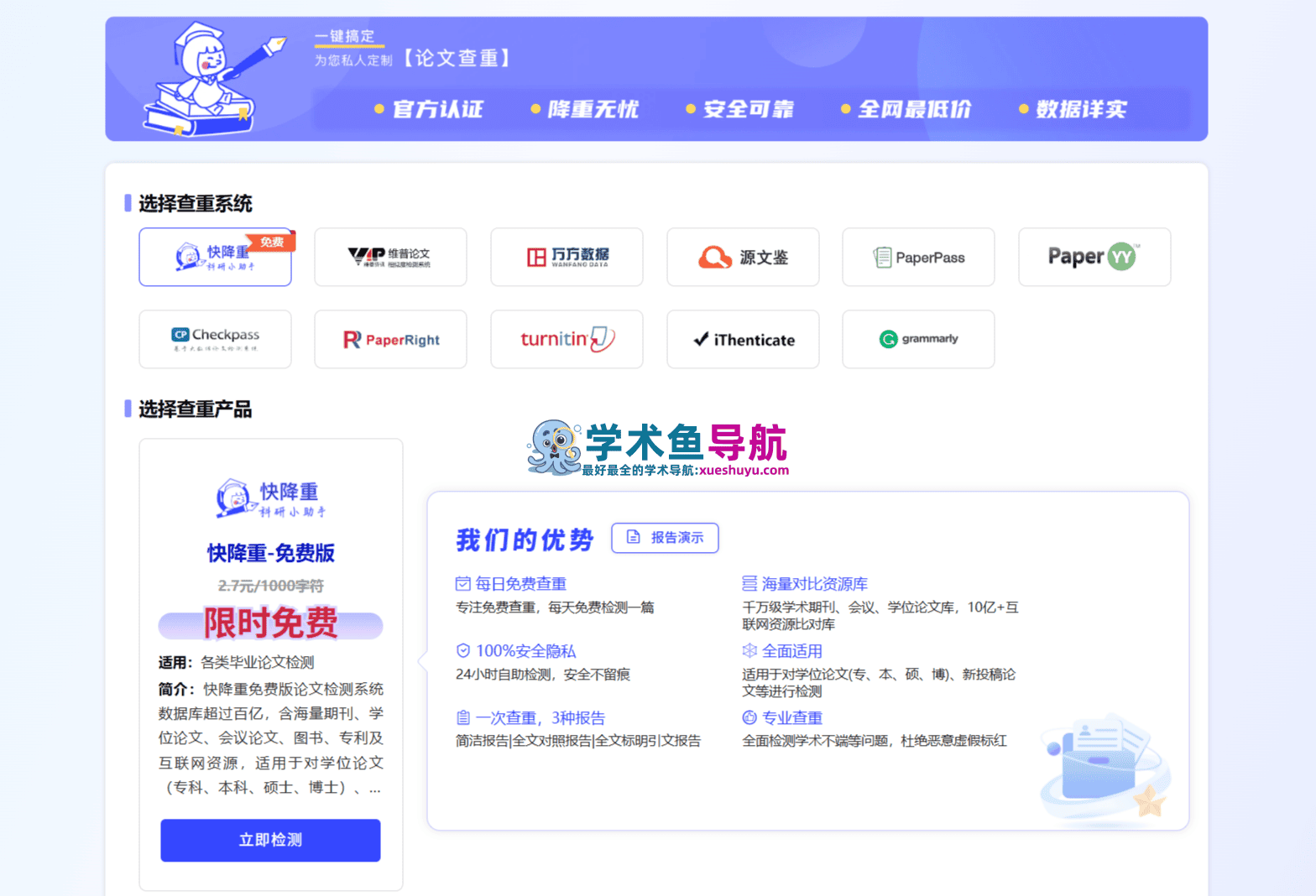Click the 简洁报告|全文对照报告 description text
Screen dimensions: 1316x896
click(x=578, y=740)
